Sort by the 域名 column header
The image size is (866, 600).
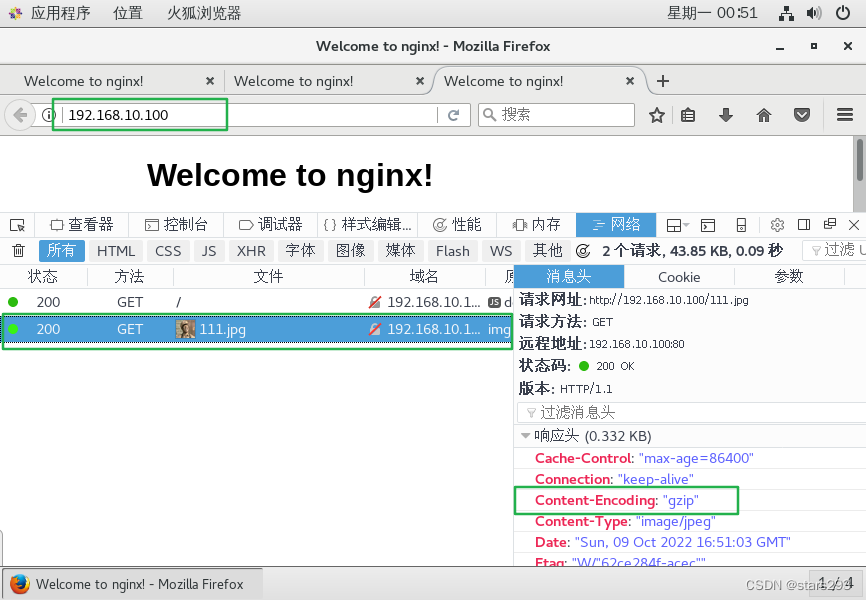click(424, 276)
